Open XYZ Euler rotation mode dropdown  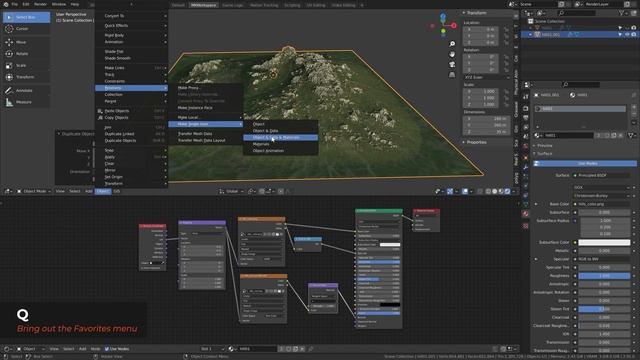[x=486, y=77]
